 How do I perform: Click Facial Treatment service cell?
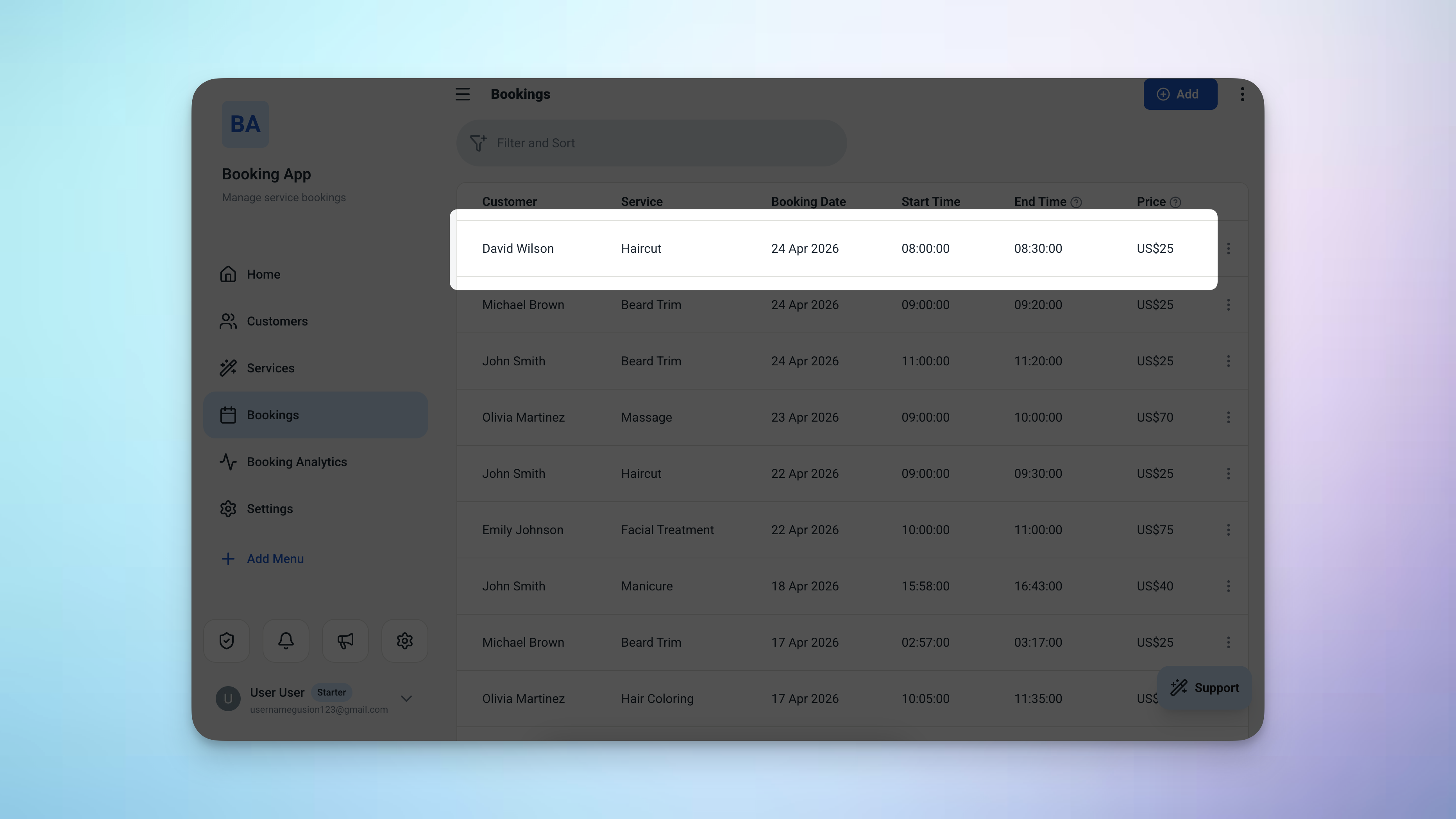[x=667, y=530]
